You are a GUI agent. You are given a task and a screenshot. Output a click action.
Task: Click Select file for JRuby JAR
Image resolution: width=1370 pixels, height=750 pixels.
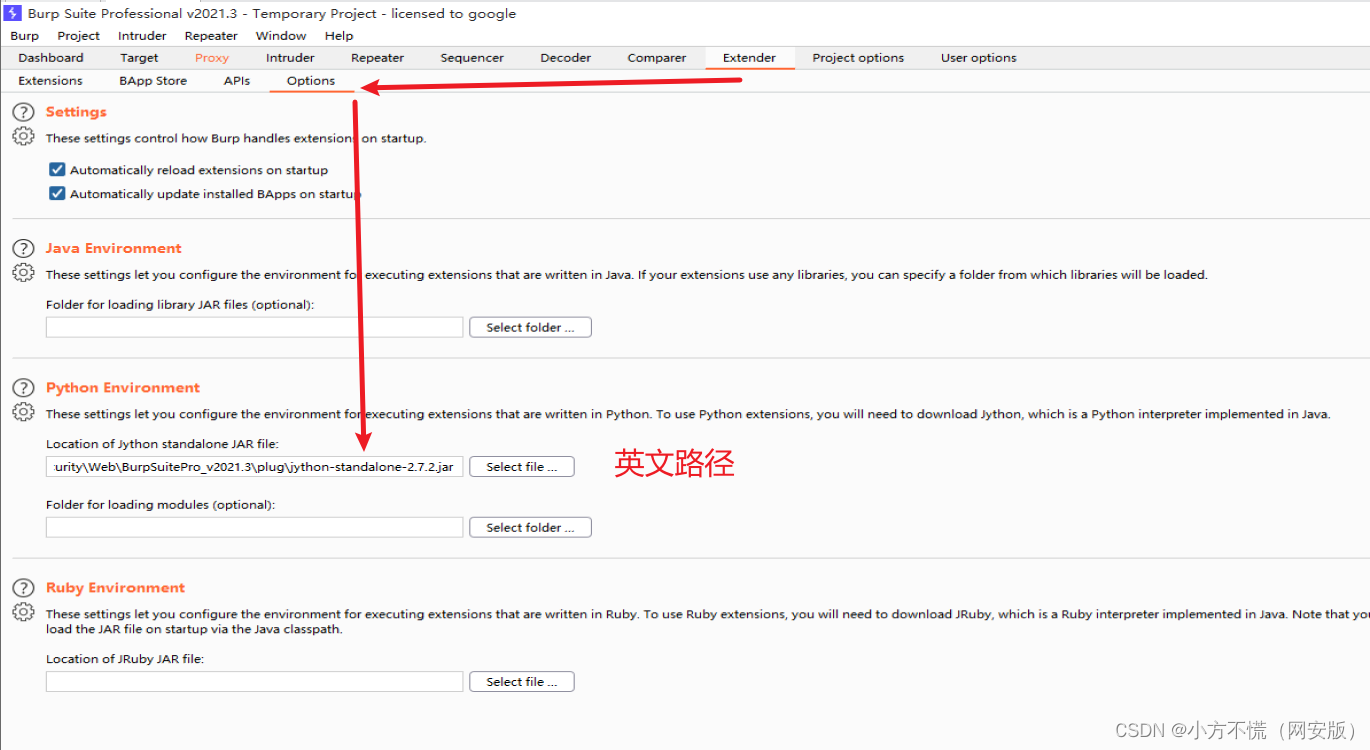tap(522, 682)
